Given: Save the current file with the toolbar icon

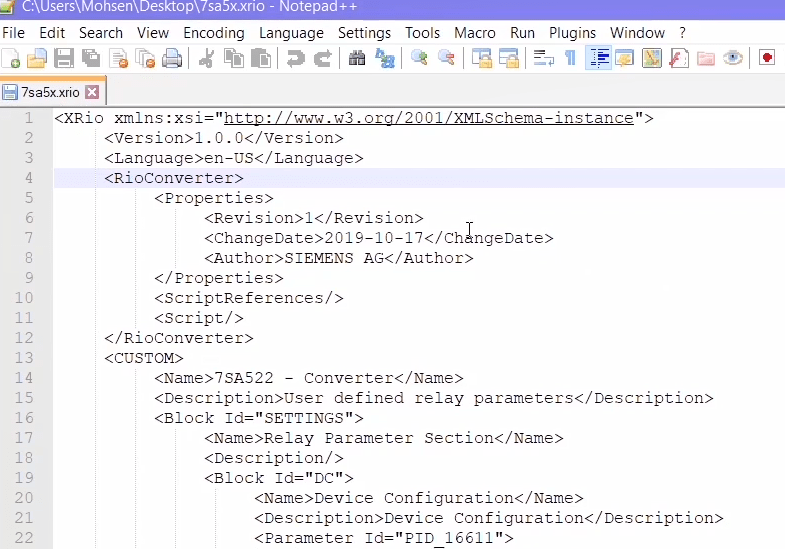Looking at the screenshot, I should (x=64, y=59).
